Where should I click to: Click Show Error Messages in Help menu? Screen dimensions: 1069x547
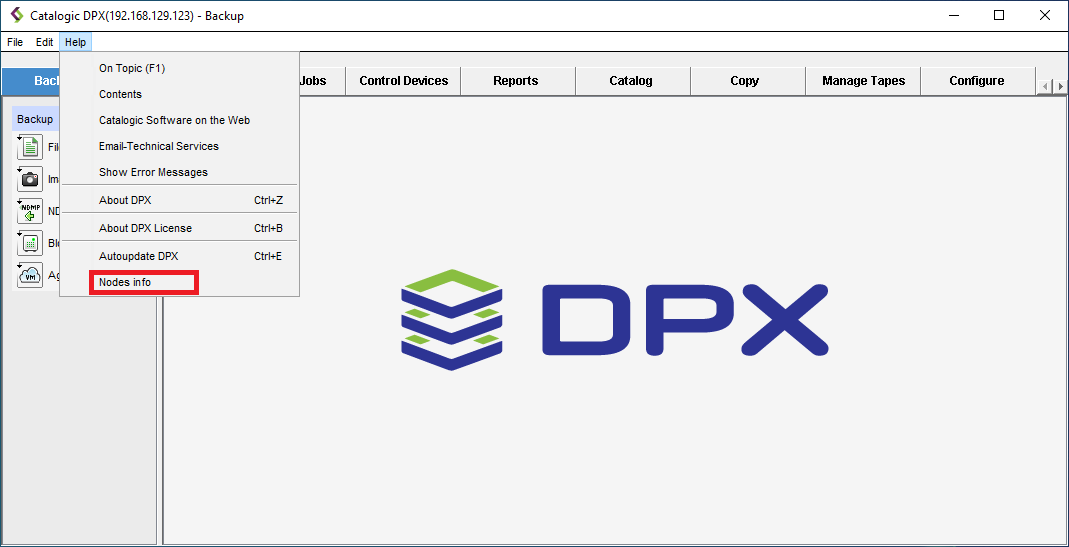(153, 172)
